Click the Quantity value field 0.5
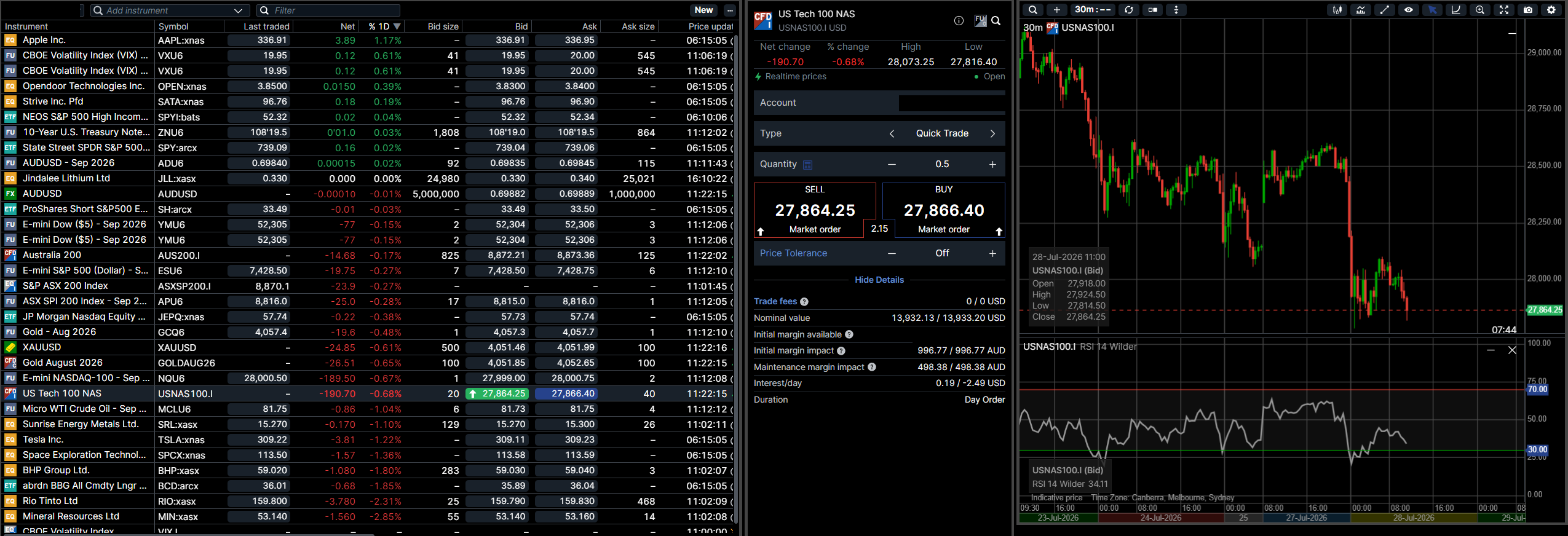The height and width of the screenshot is (536, 1568). tap(942, 164)
